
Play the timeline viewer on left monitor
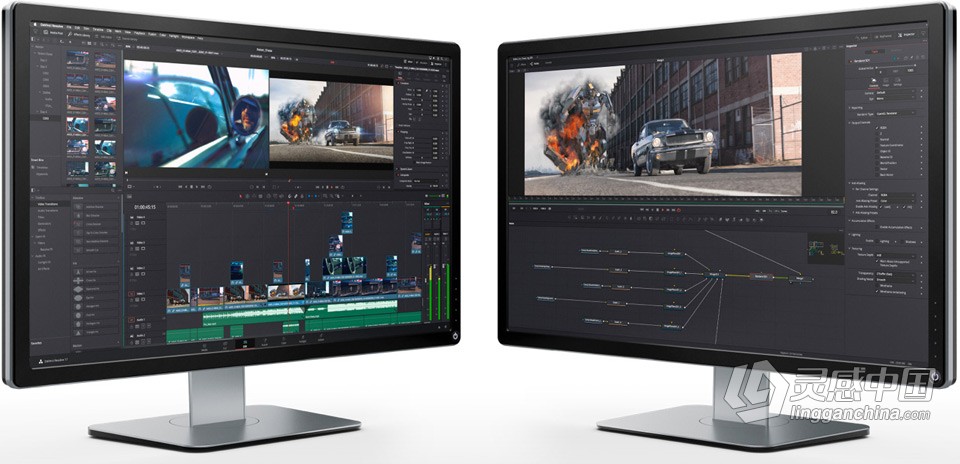coord(331,187)
